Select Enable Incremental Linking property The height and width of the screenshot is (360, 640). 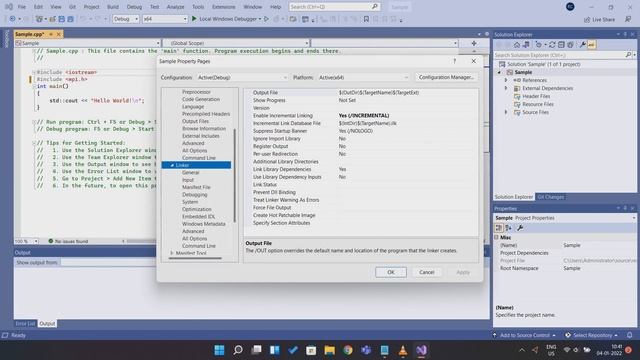361,116
